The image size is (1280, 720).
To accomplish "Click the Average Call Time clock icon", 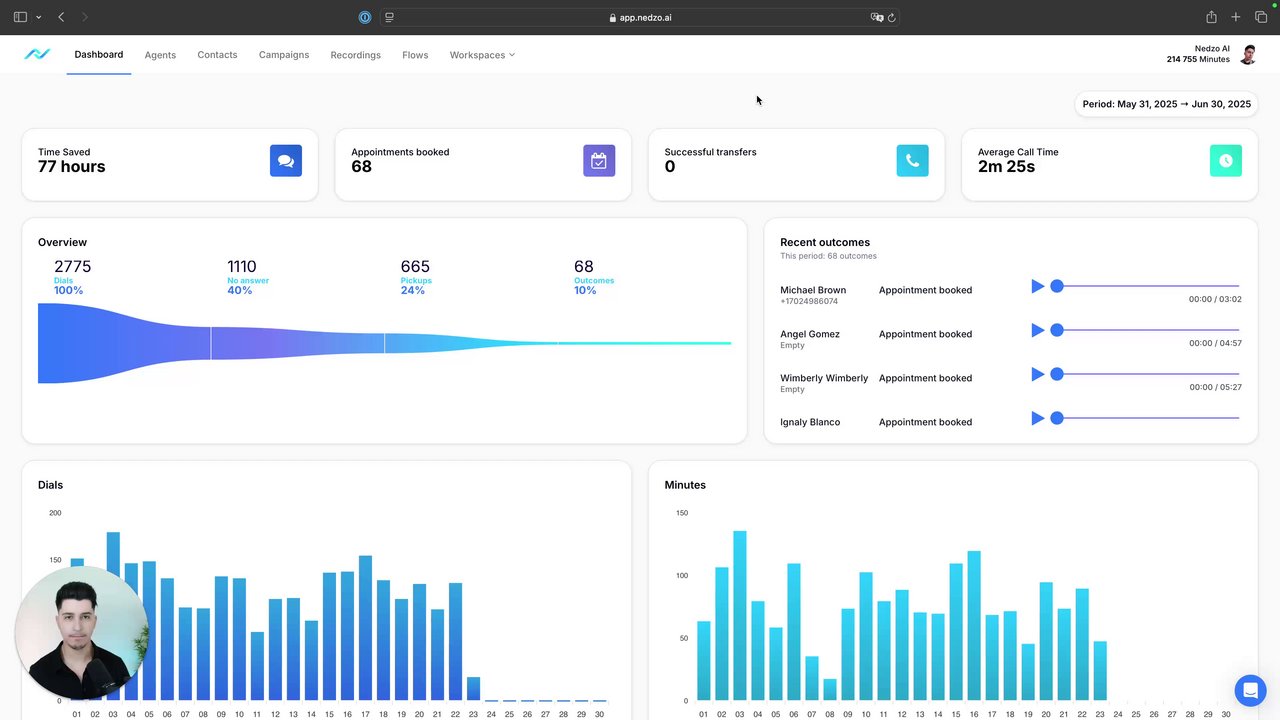I will point(1226,161).
